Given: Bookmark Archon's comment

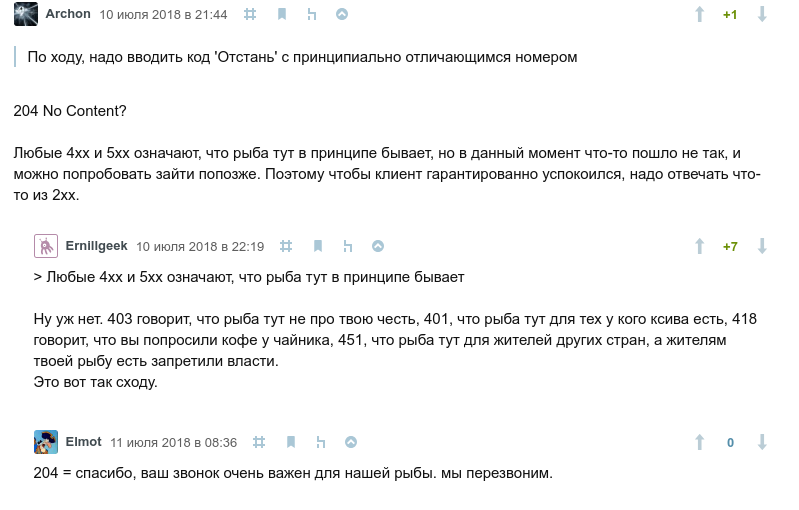Looking at the screenshot, I should click(x=282, y=14).
